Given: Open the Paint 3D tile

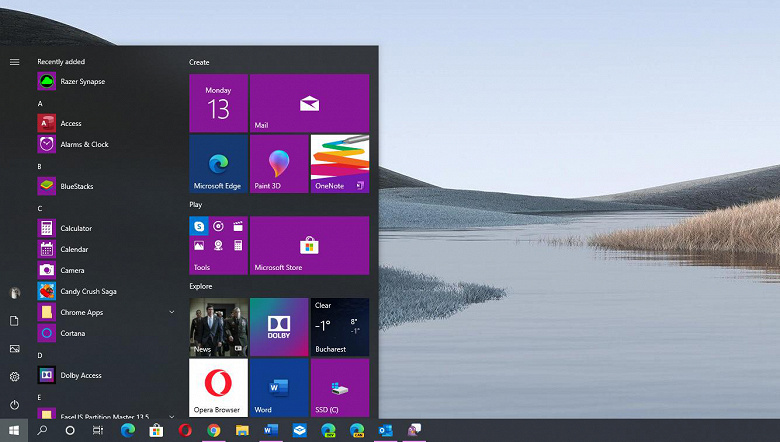Looking at the screenshot, I should click(x=279, y=164).
